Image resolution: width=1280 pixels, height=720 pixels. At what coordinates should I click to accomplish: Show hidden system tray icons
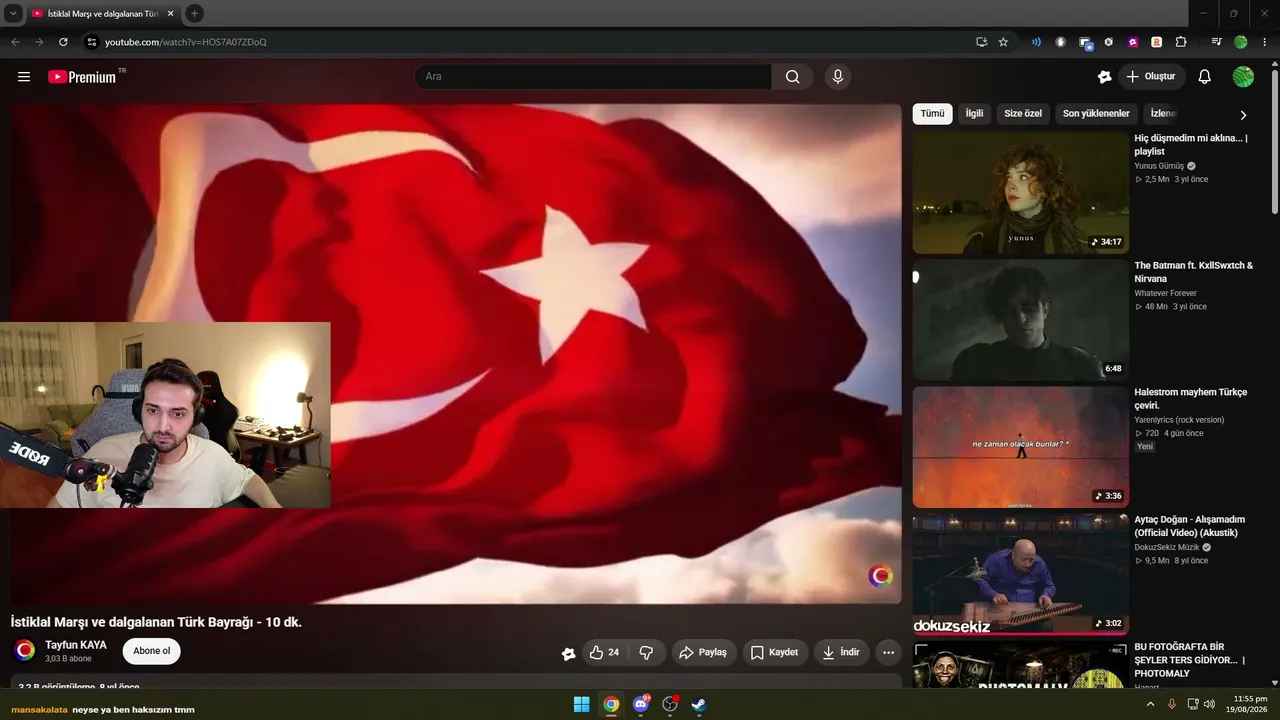pos(1150,704)
